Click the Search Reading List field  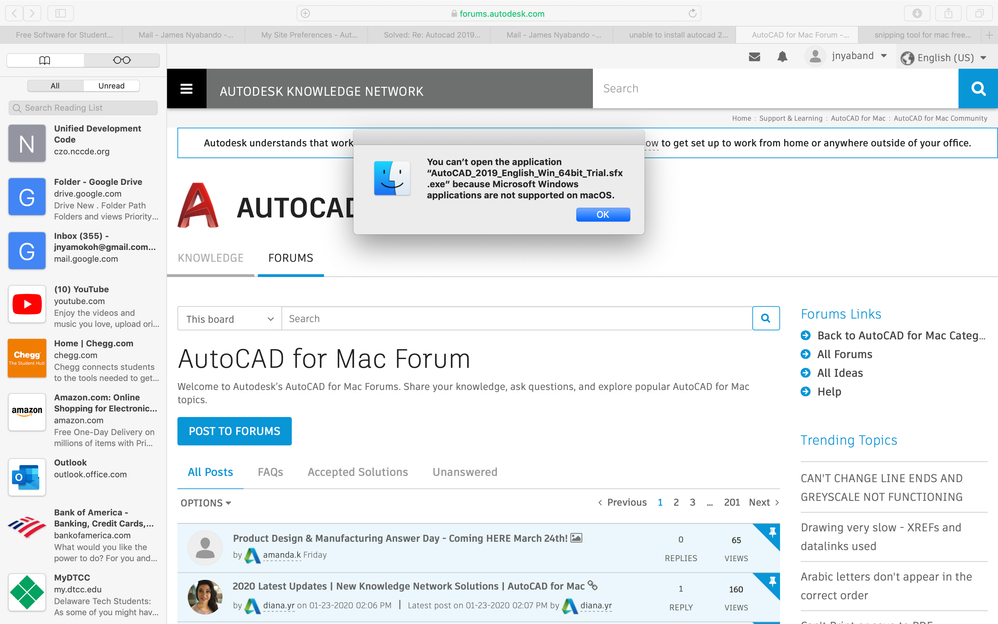(x=83, y=108)
